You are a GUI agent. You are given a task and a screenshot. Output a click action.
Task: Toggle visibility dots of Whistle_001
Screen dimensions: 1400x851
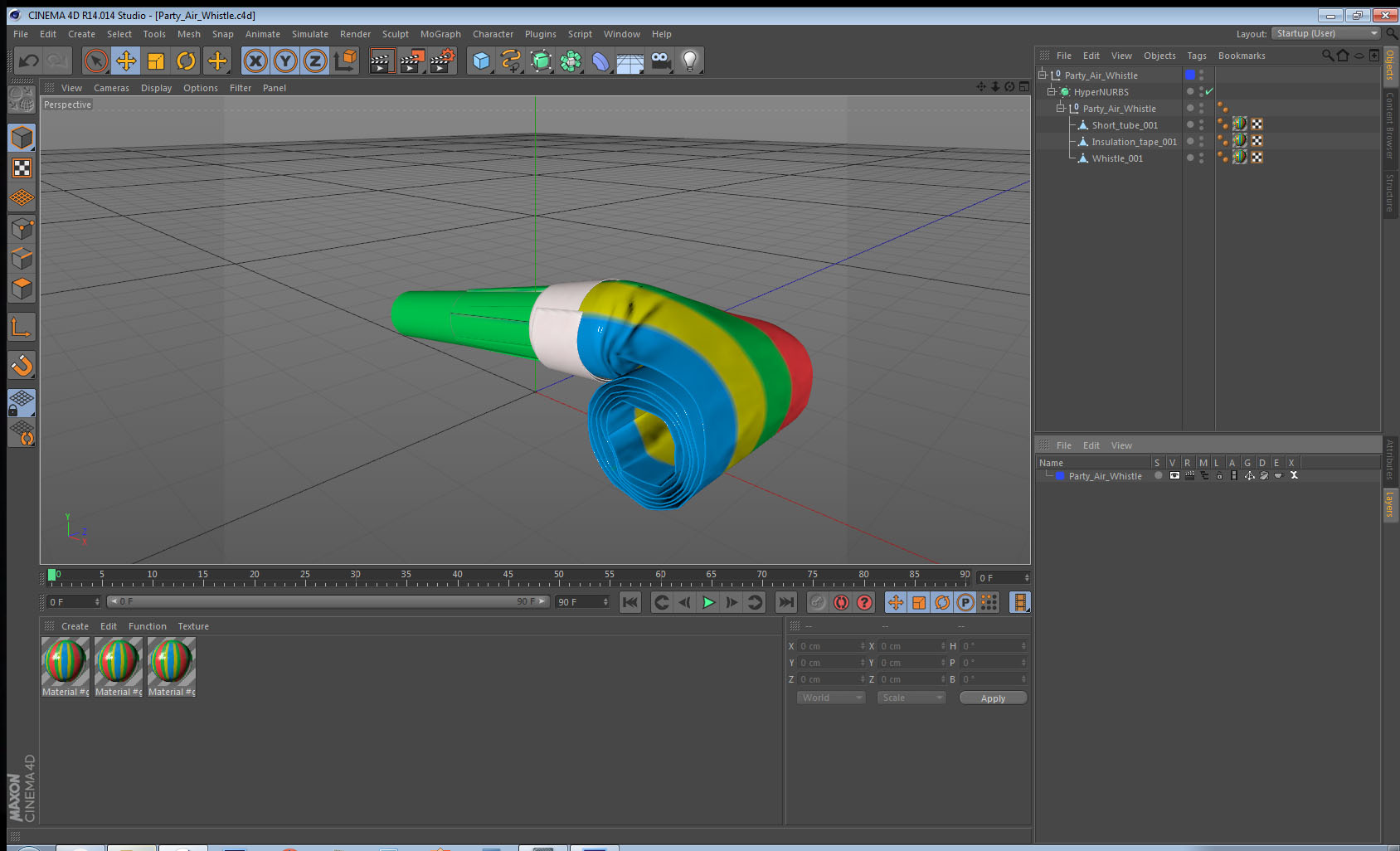click(1201, 158)
